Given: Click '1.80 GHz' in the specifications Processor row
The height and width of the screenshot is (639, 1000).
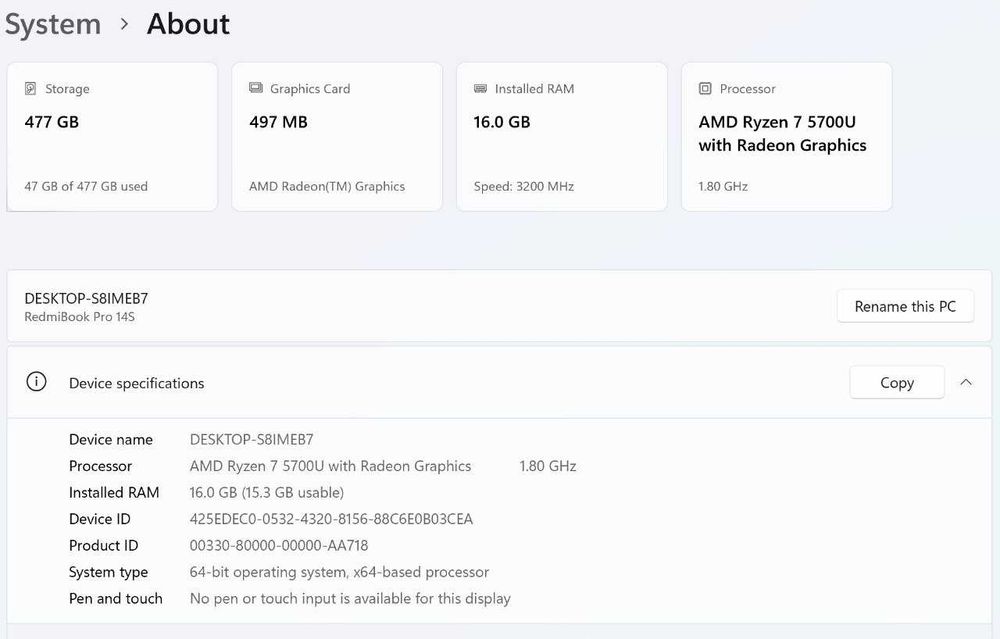Looking at the screenshot, I should pyautogui.click(x=548, y=466).
